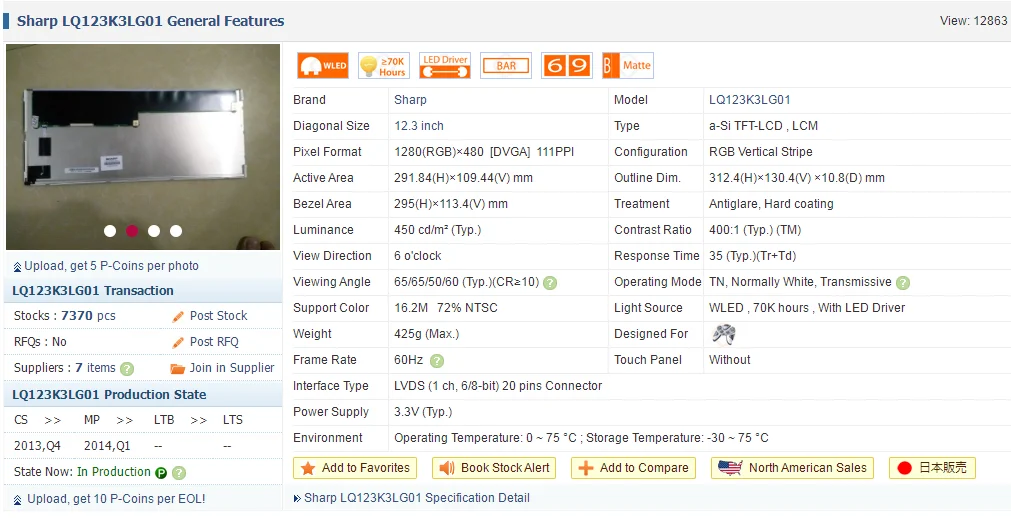Click Add to Favorites button
This screenshot has width=1011, height=518.
click(x=355, y=468)
